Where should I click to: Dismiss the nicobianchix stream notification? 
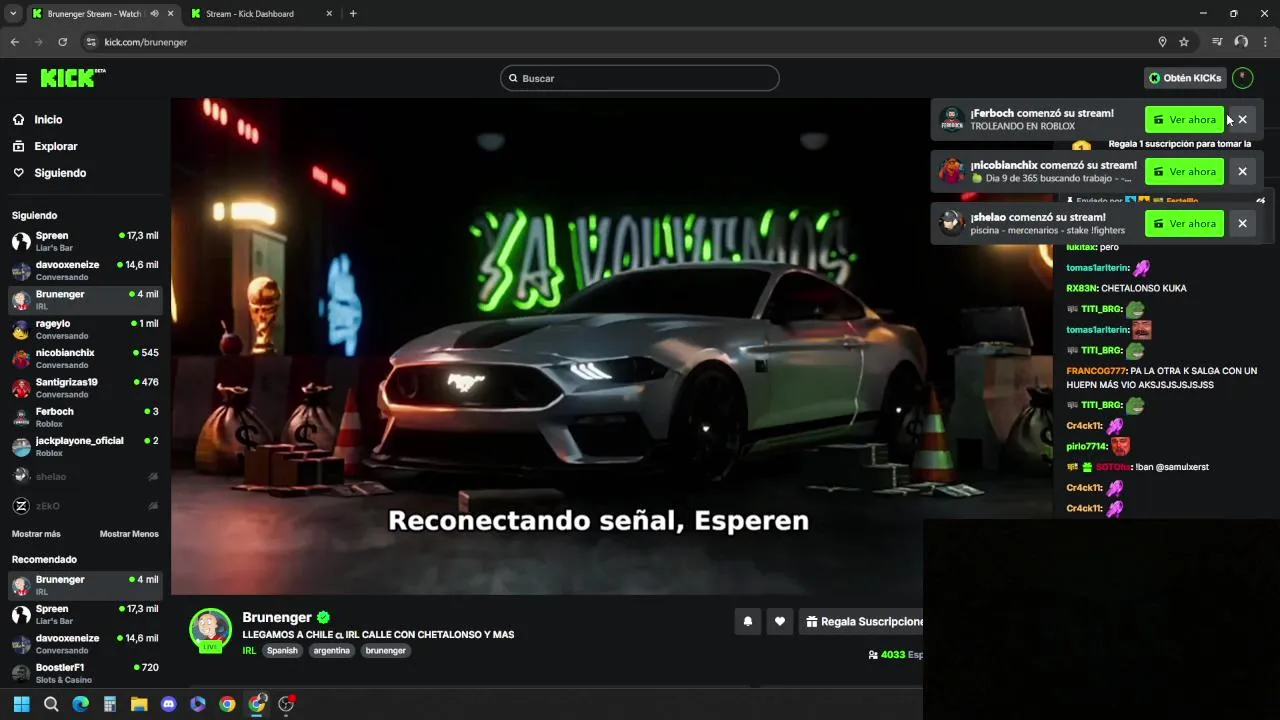coord(1242,172)
